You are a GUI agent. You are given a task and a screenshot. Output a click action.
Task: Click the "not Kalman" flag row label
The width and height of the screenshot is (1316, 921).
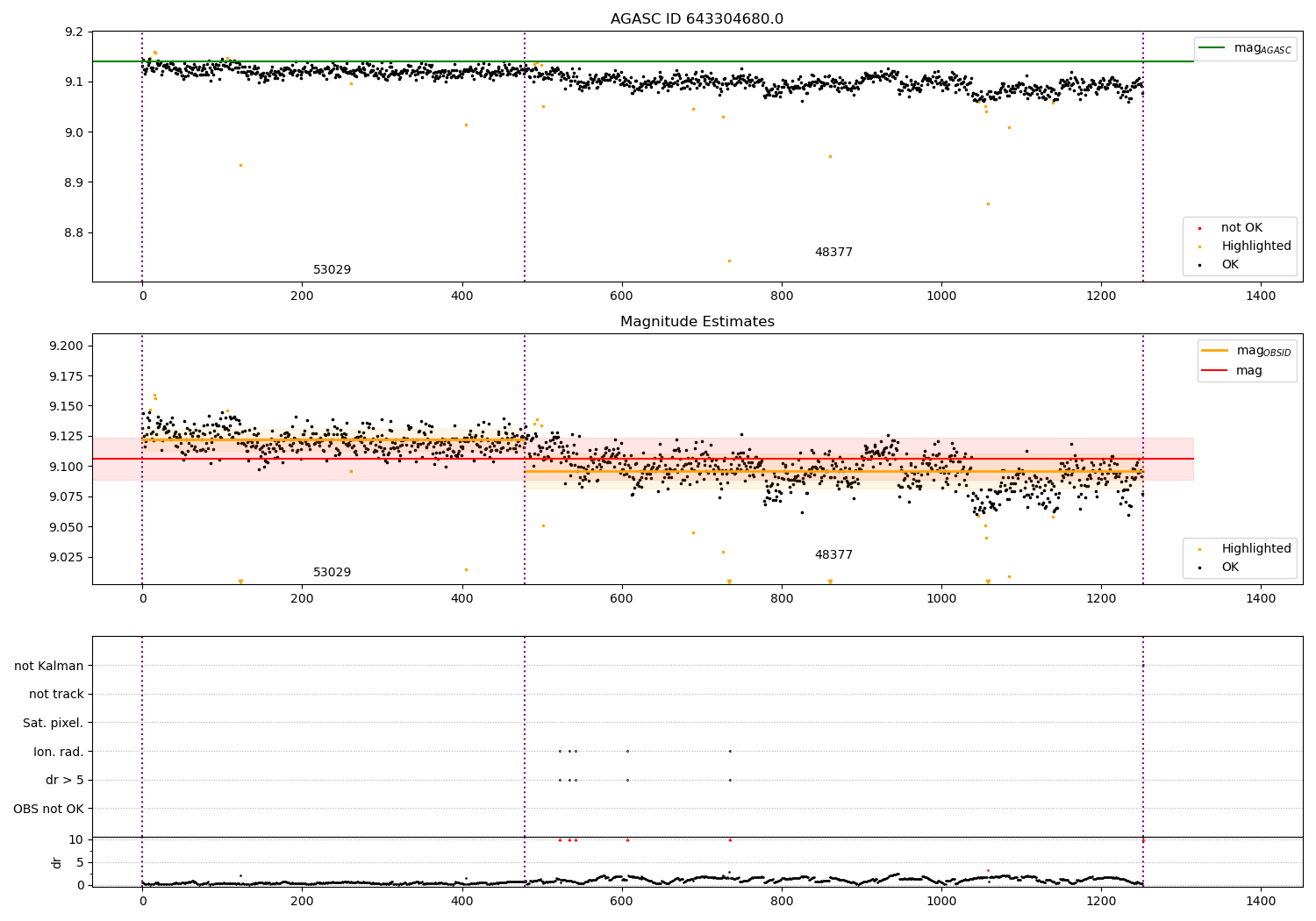coord(49,667)
